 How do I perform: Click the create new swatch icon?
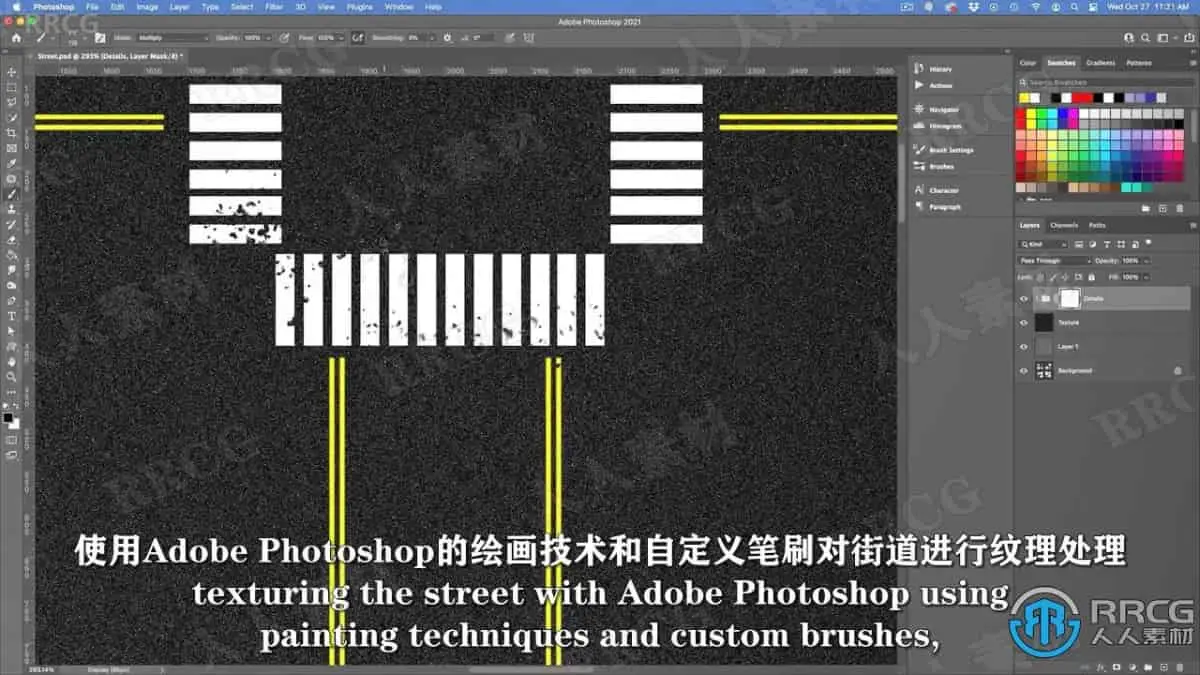(x=1163, y=208)
